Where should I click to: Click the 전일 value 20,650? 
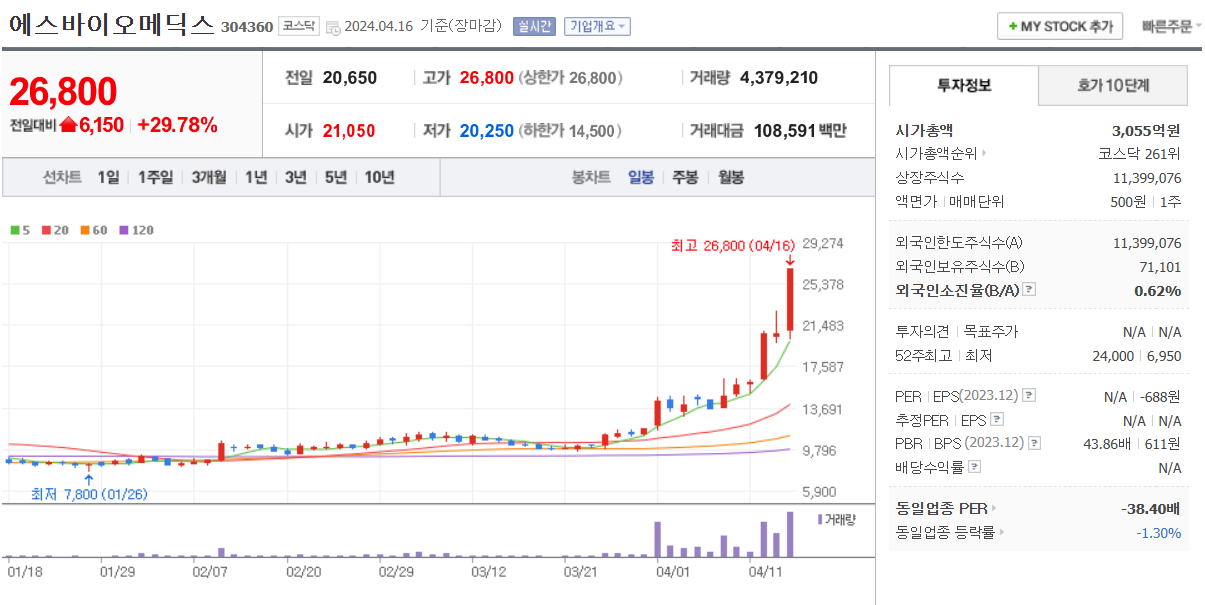pos(350,78)
